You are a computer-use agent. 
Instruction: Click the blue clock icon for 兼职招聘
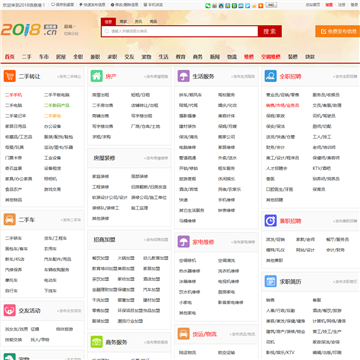(x=271, y=221)
